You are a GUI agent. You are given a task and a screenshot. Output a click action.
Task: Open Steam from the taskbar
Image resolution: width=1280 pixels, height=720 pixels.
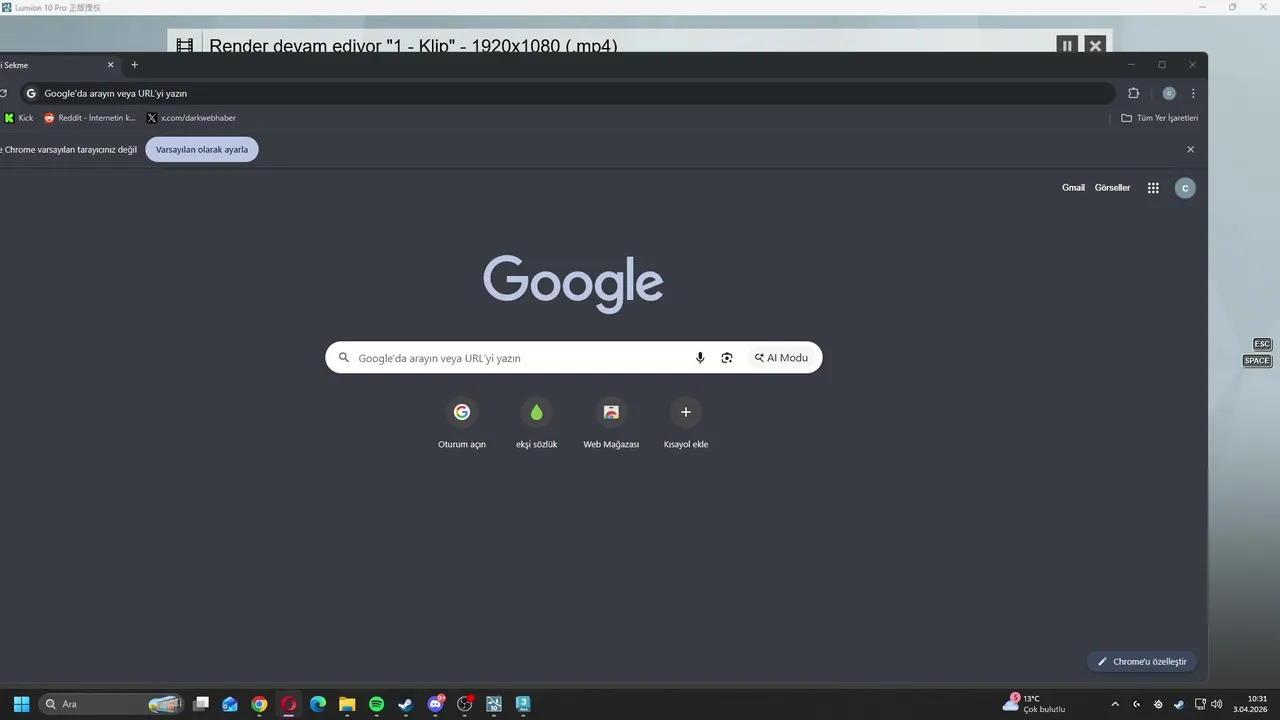pos(405,704)
